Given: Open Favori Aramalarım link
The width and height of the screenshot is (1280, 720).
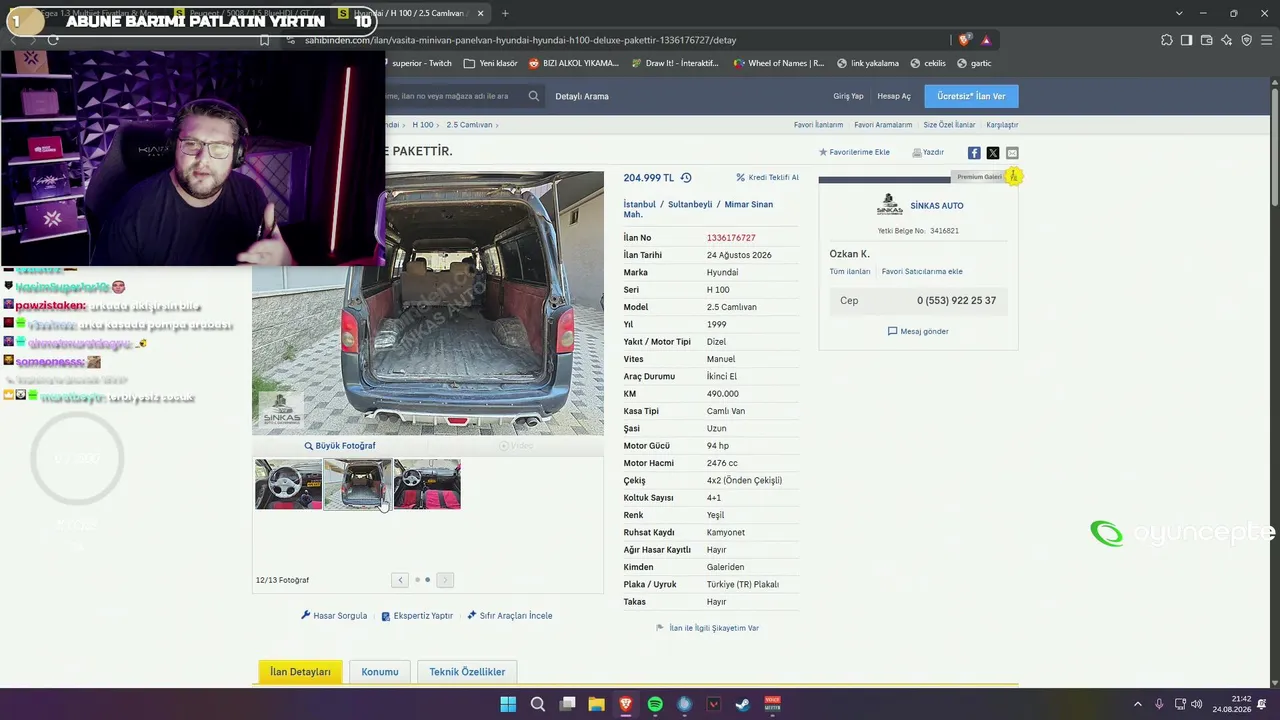Looking at the screenshot, I should tap(883, 125).
